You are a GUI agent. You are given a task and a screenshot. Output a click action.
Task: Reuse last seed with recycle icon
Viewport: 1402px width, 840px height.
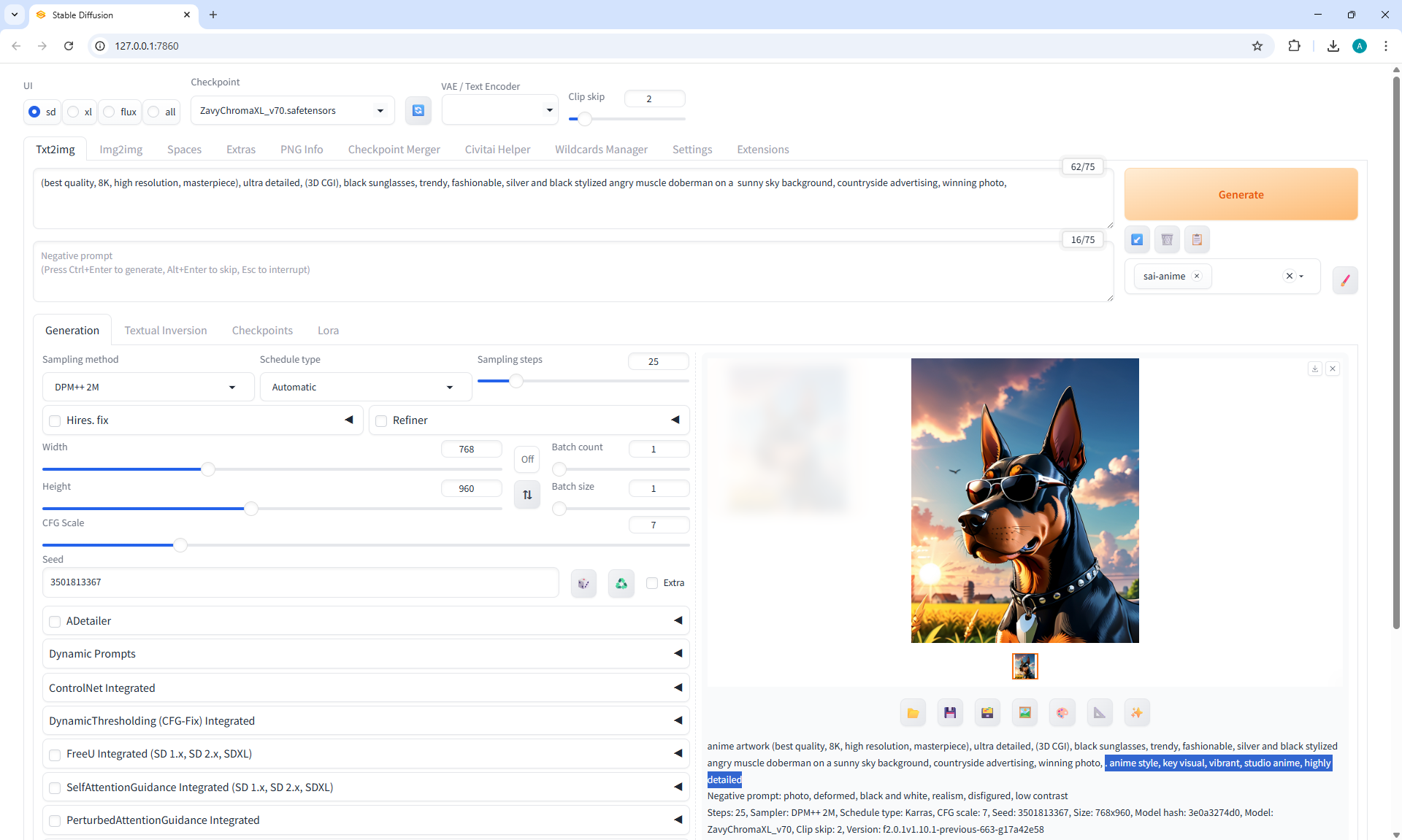pos(621,583)
